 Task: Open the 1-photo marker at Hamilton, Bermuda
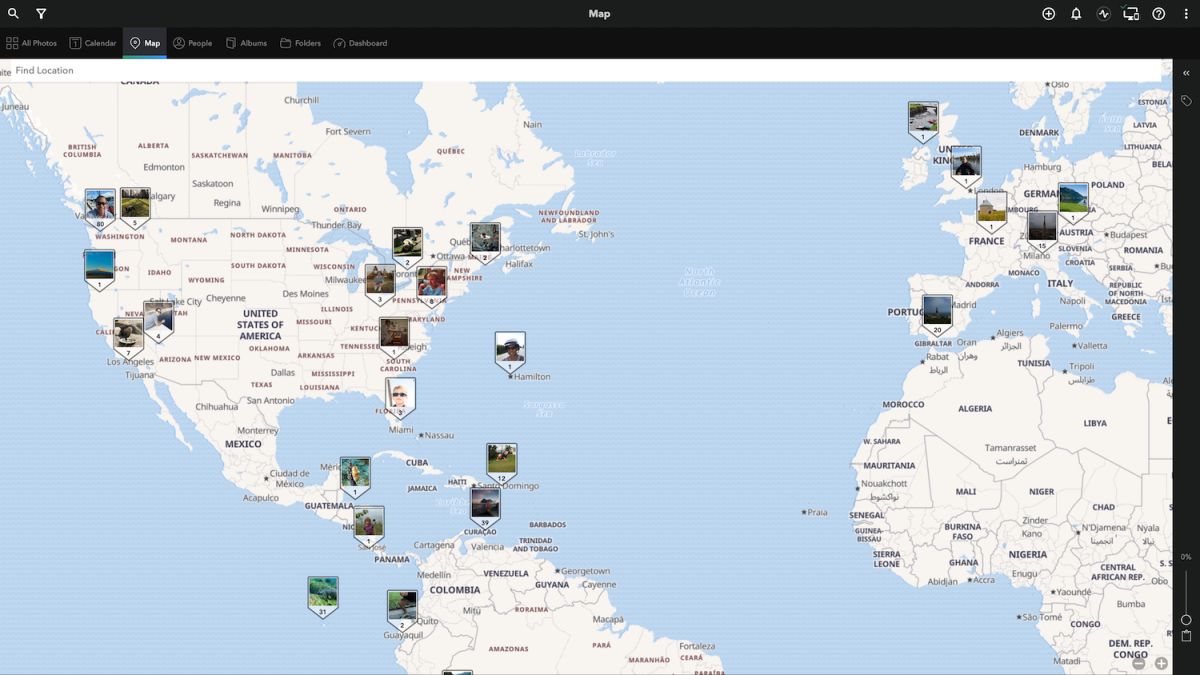[x=510, y=353]
